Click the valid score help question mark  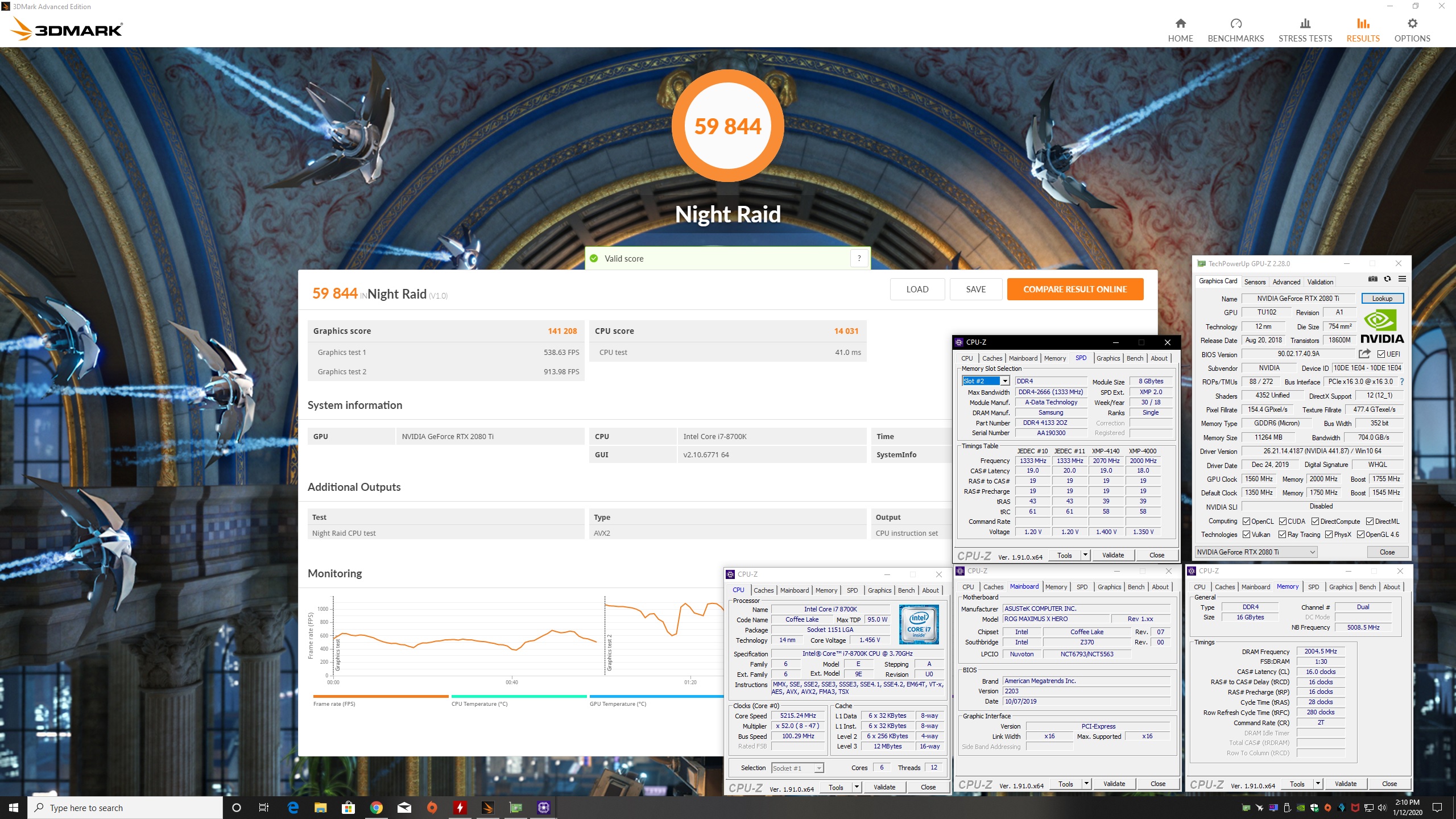(x=859, y=258)
